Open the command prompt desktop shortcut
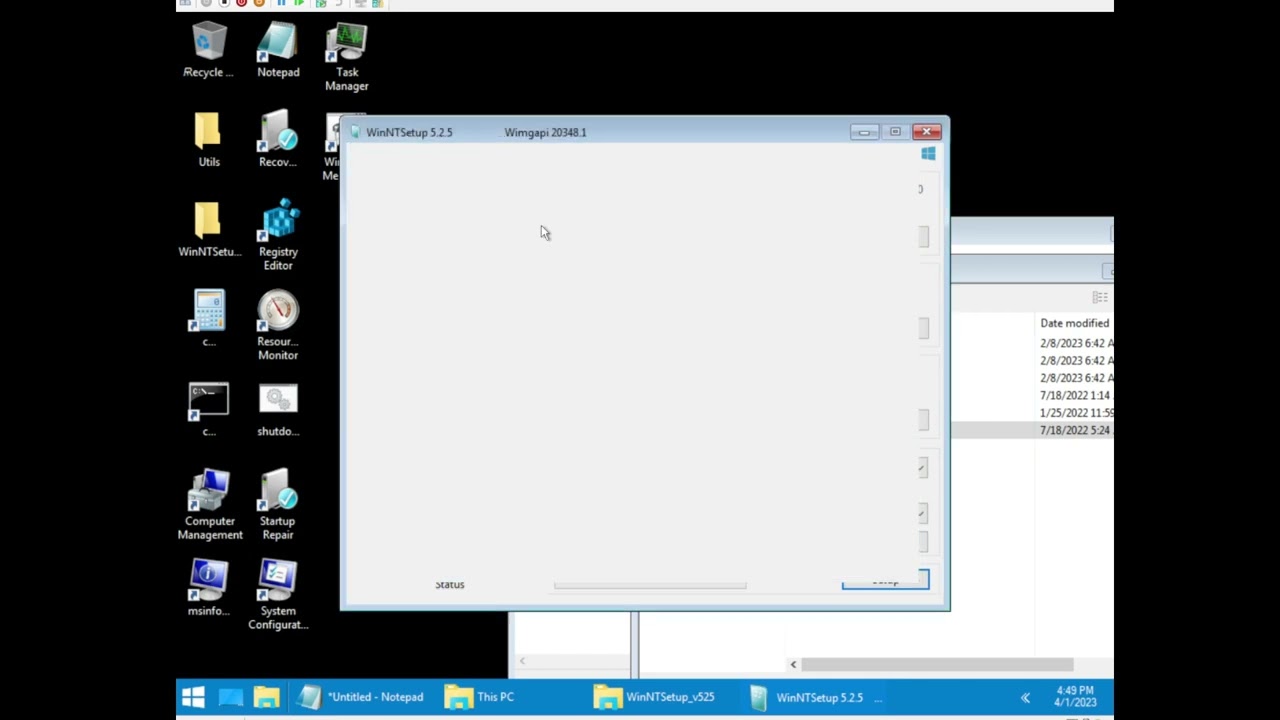Screen dimensions: 1280x720 tap(208, 410)
